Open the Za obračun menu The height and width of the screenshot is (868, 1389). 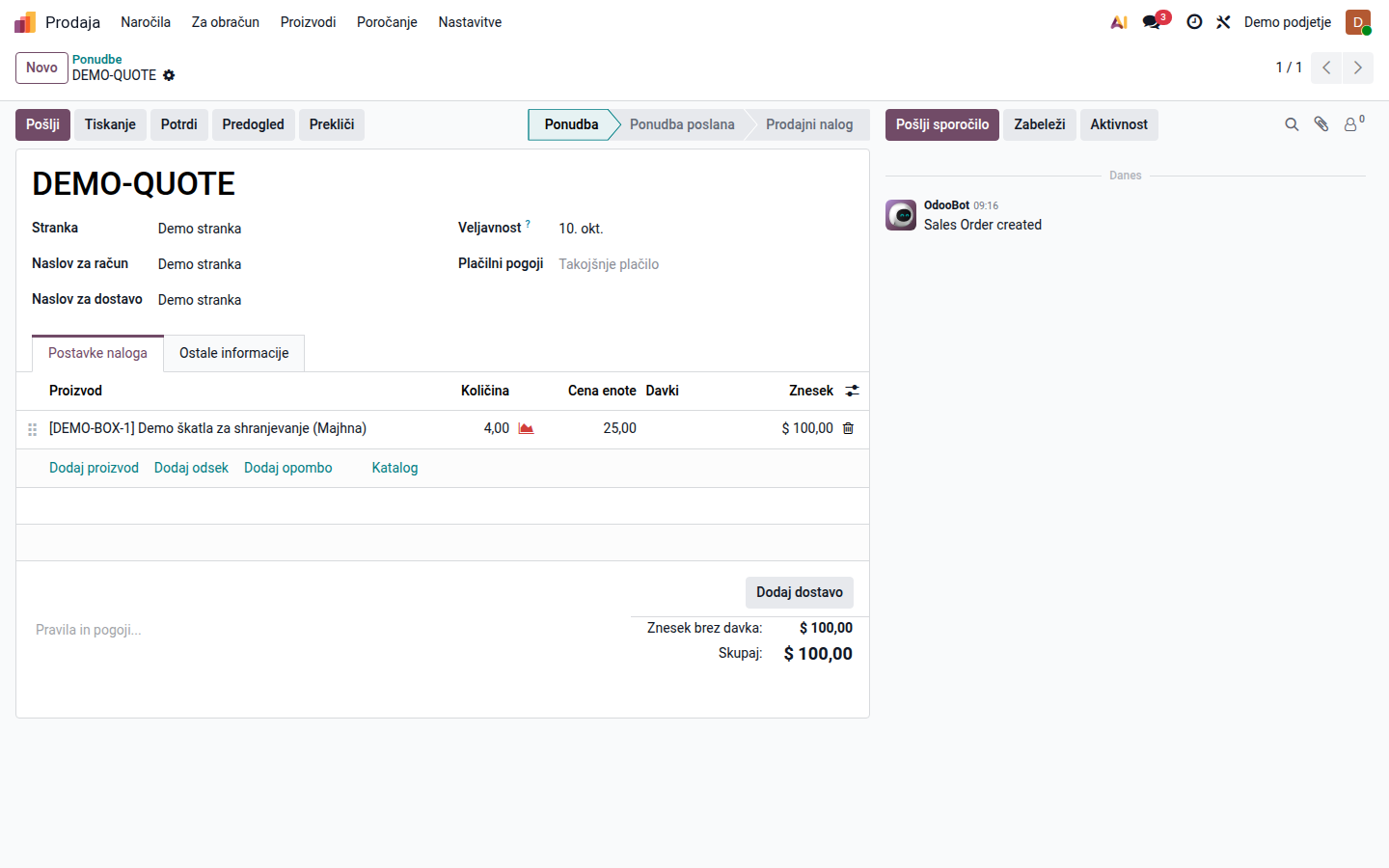click(x=226, y=22)
